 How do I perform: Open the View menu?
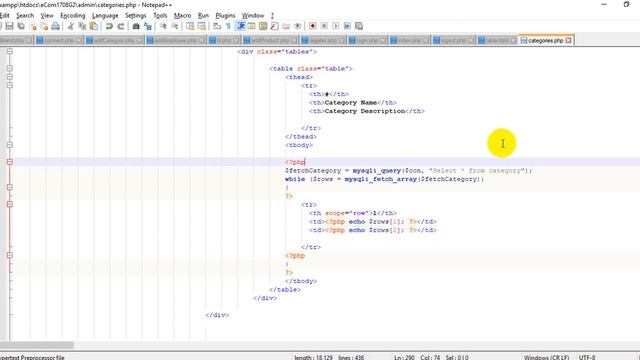(x=47, y=16)
